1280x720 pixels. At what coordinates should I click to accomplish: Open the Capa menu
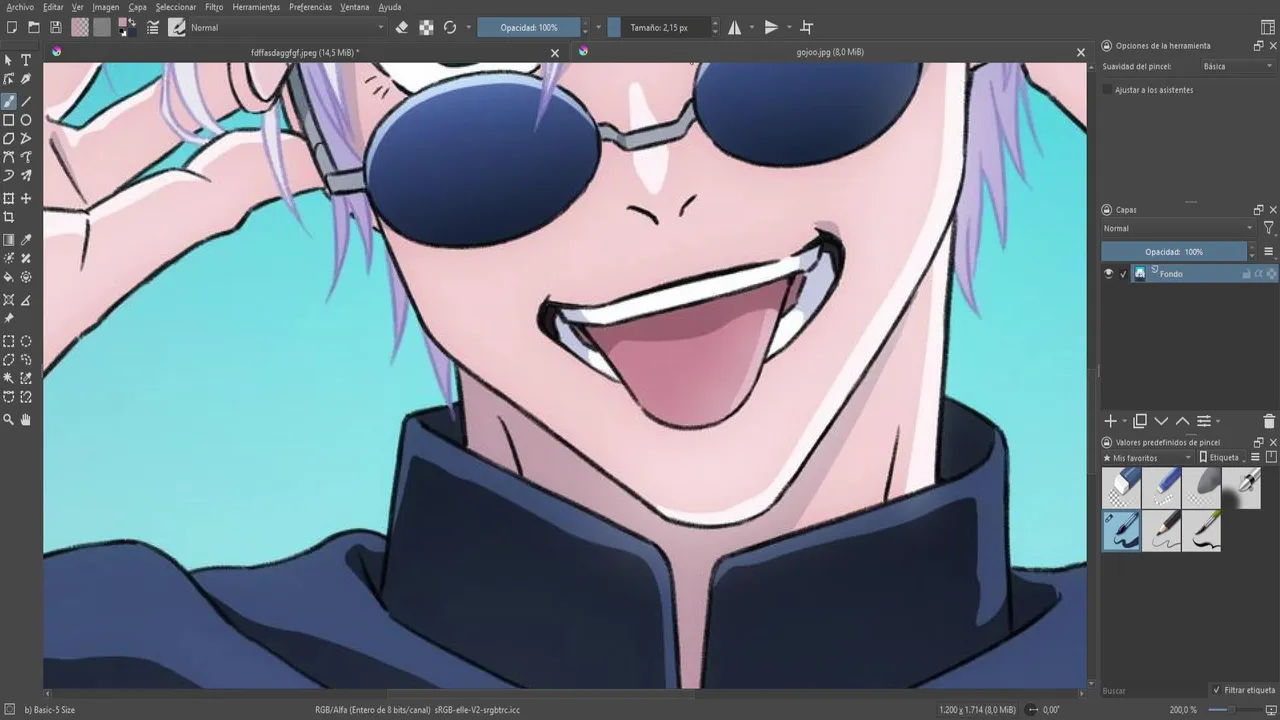tap(137, 7)
